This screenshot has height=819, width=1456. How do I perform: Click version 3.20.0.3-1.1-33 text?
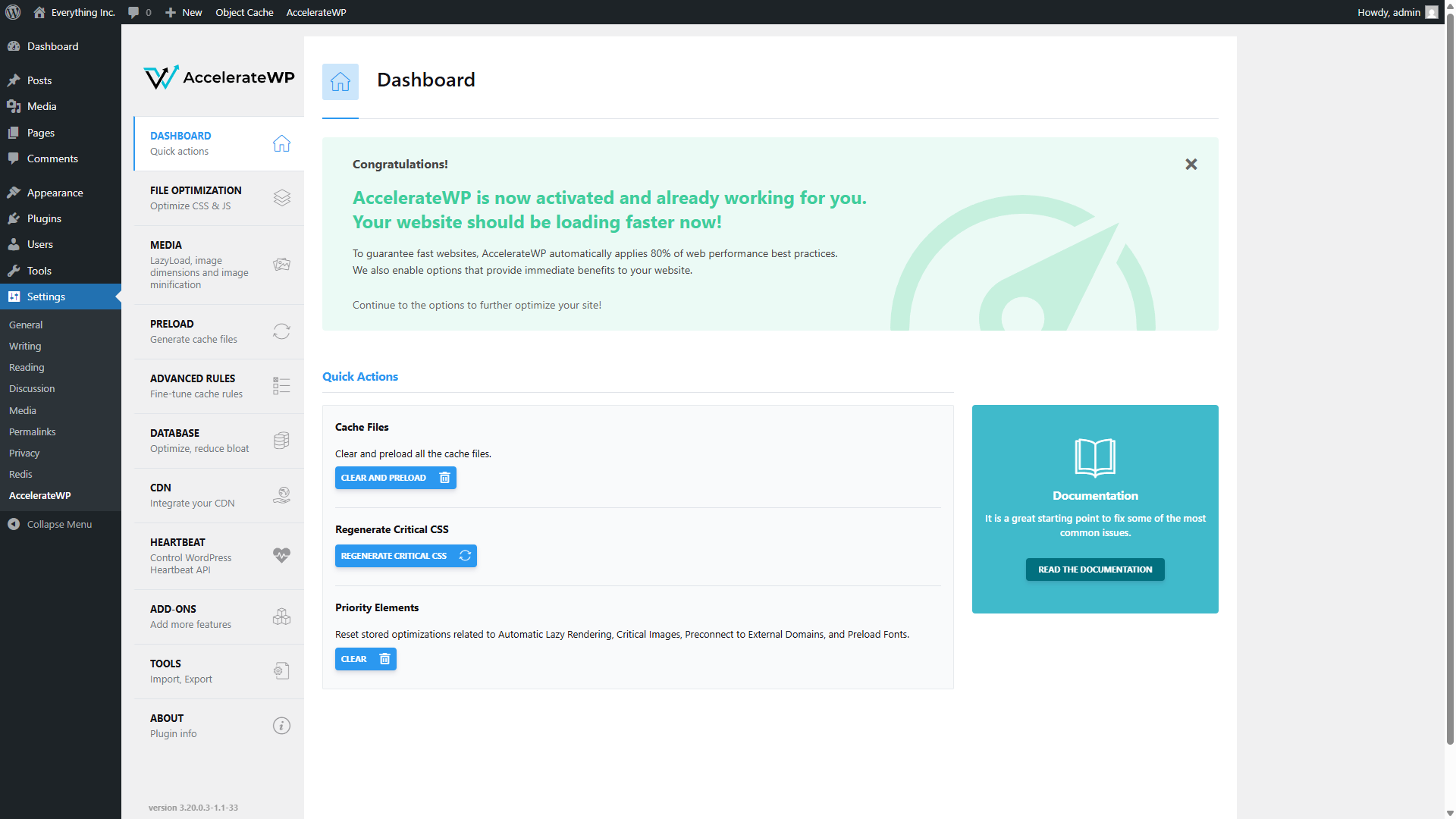click(193, 808)
